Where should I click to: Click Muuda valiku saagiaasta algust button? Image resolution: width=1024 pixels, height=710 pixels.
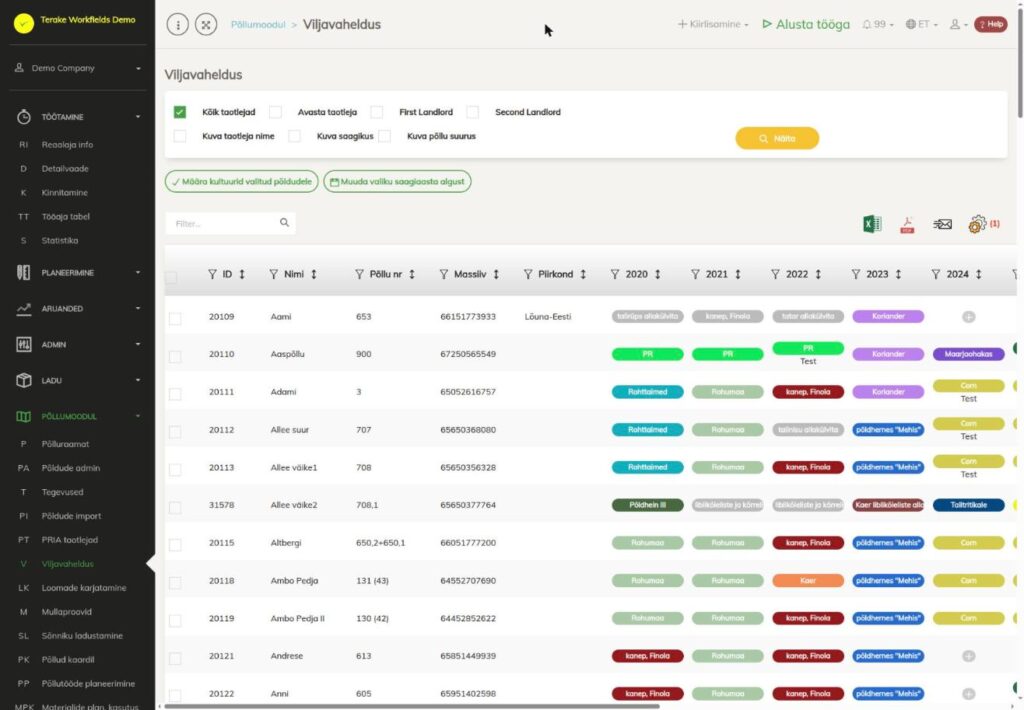point(397,182)
